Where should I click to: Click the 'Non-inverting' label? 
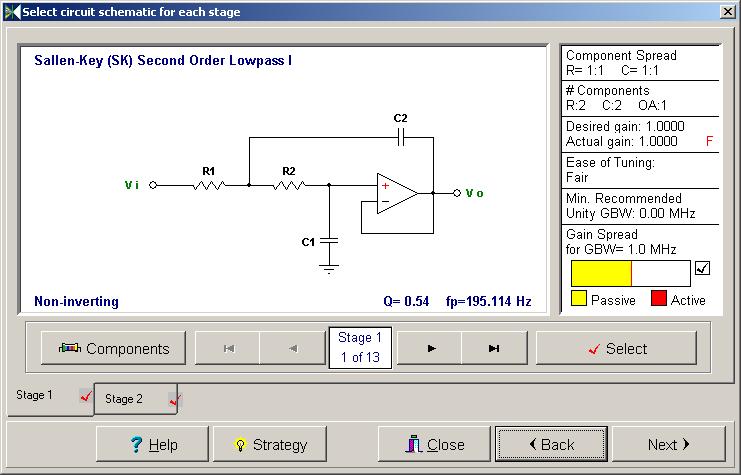tap(76, 302)
